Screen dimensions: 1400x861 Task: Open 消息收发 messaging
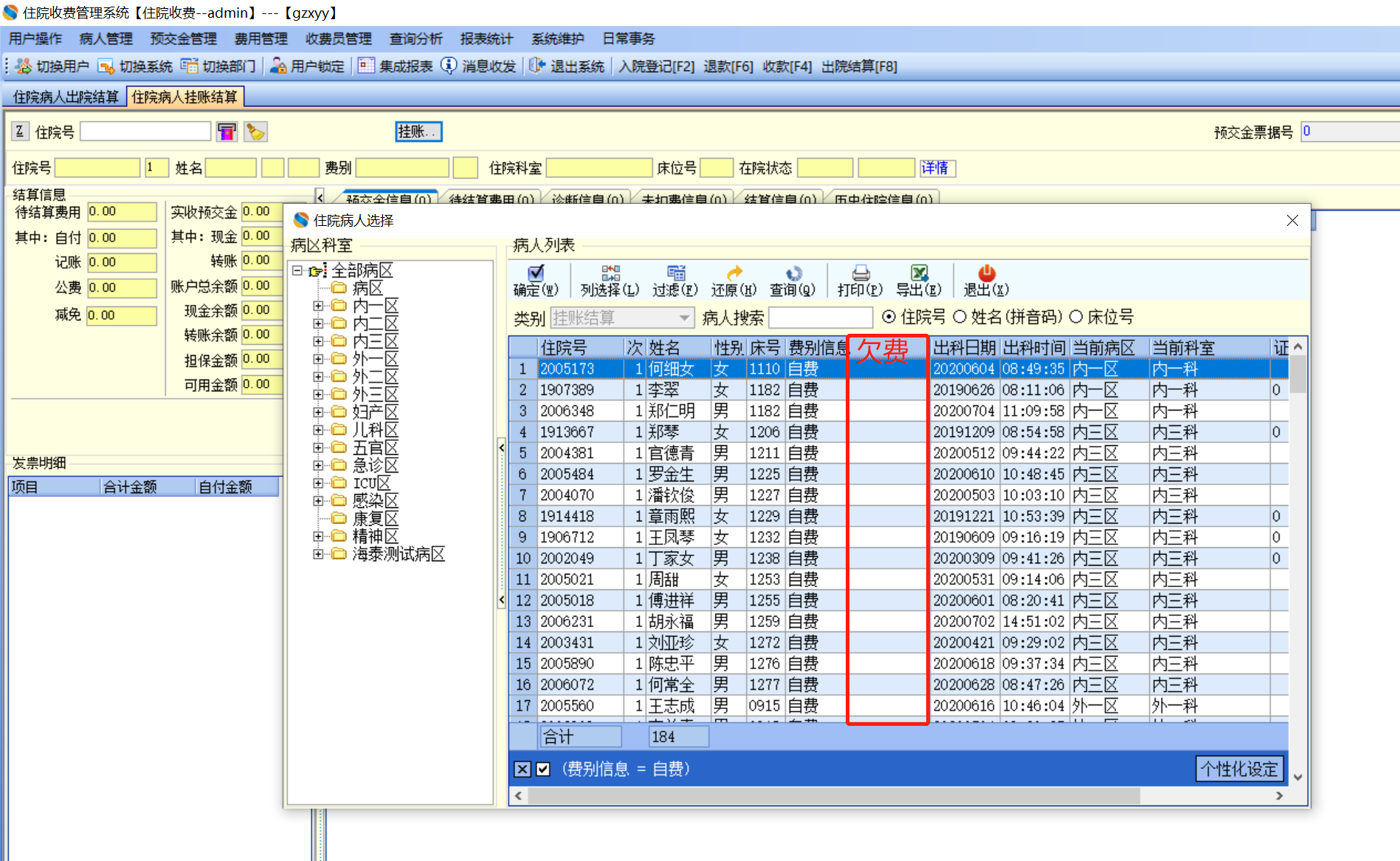coord(478,66)
